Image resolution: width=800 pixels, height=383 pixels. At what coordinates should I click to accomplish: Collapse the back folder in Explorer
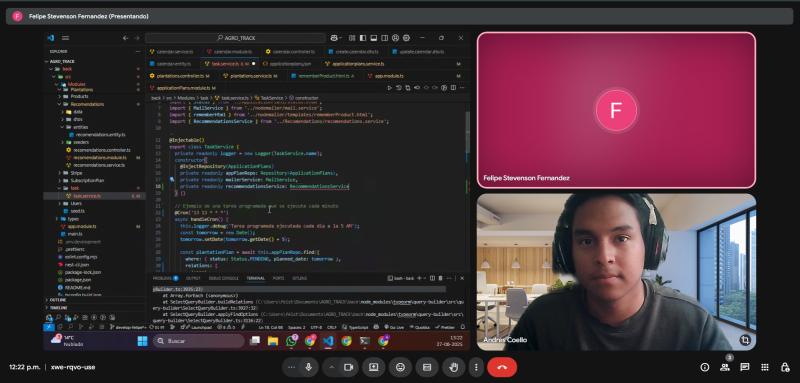click(x=67, y=68)
